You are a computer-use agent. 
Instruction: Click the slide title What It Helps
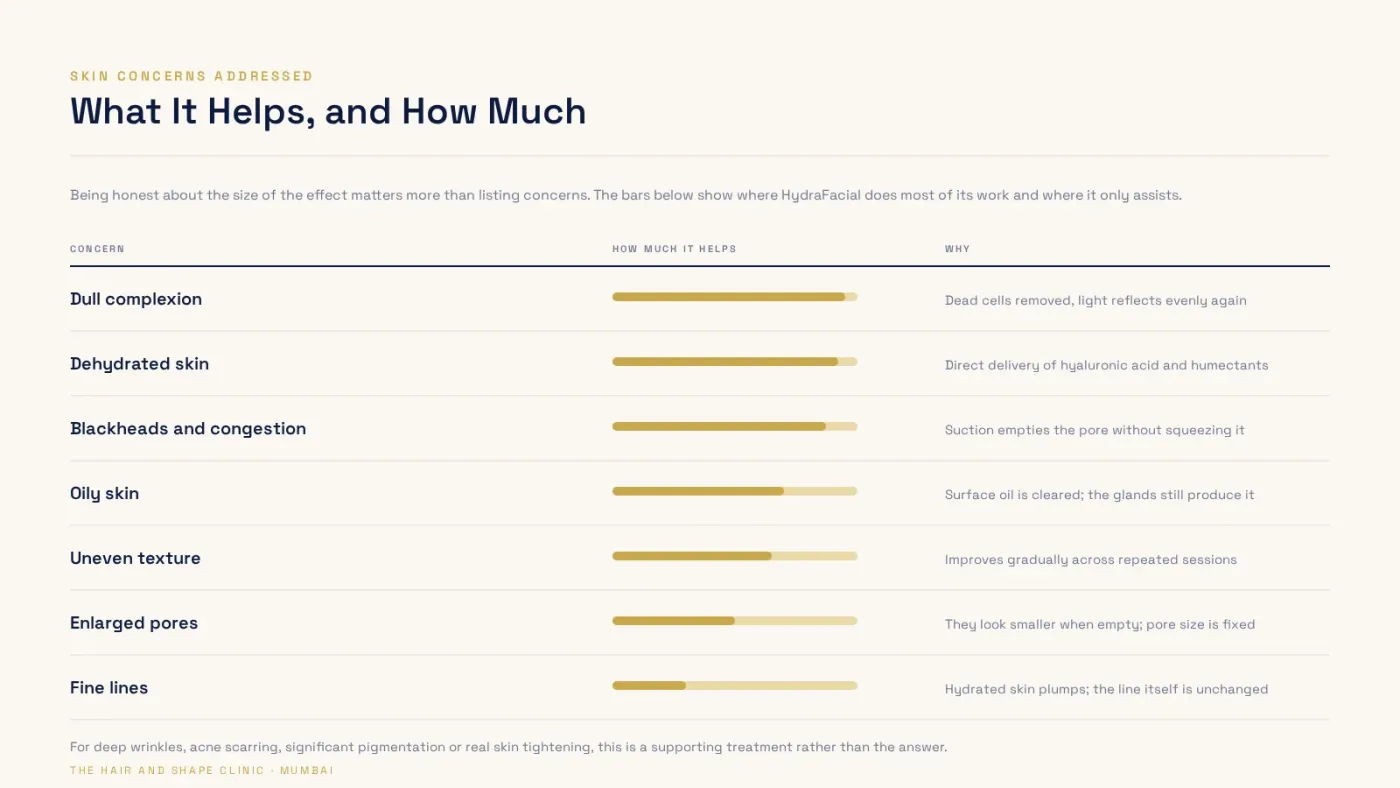click(x=328, y=111)
